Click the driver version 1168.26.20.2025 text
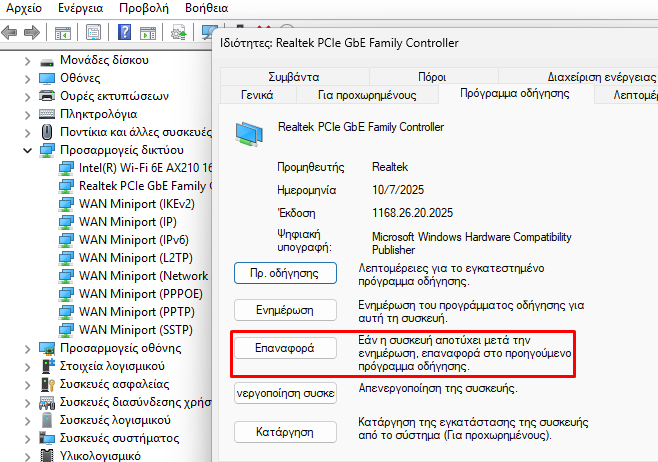The image size is (658, 462). coord(413,213)
